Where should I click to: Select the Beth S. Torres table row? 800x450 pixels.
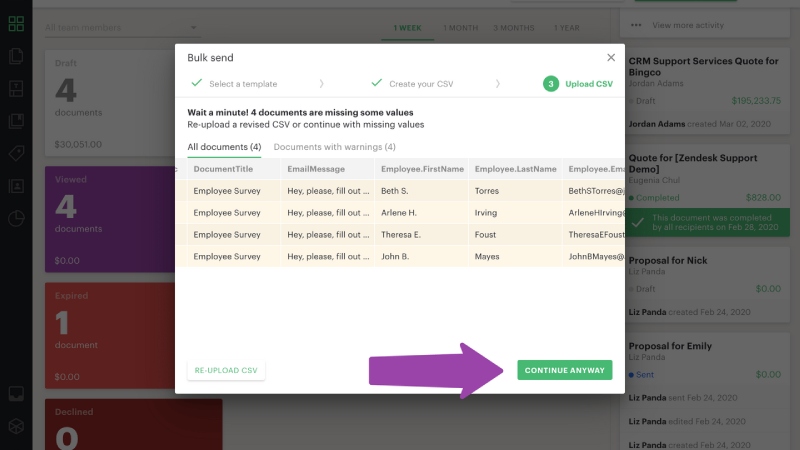pos(400,190)
